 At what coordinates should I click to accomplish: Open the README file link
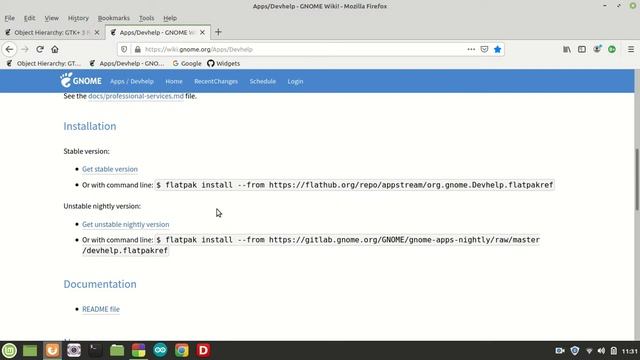(101, 309)
